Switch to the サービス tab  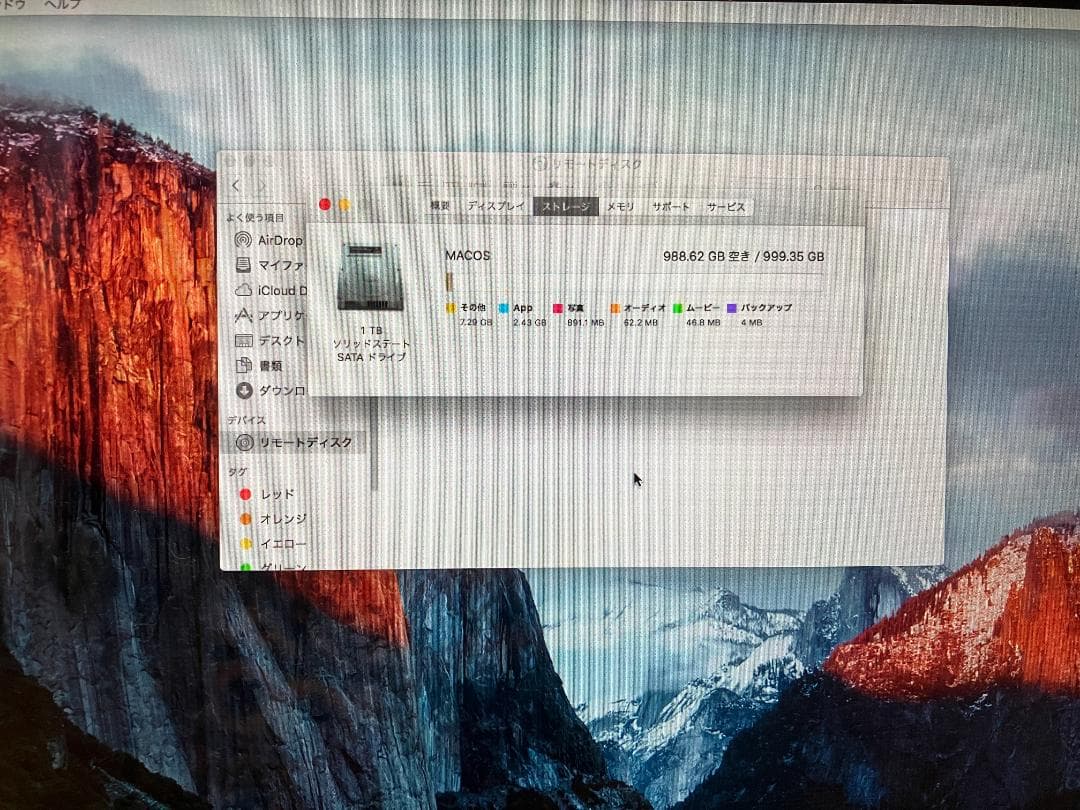point(727,207)
